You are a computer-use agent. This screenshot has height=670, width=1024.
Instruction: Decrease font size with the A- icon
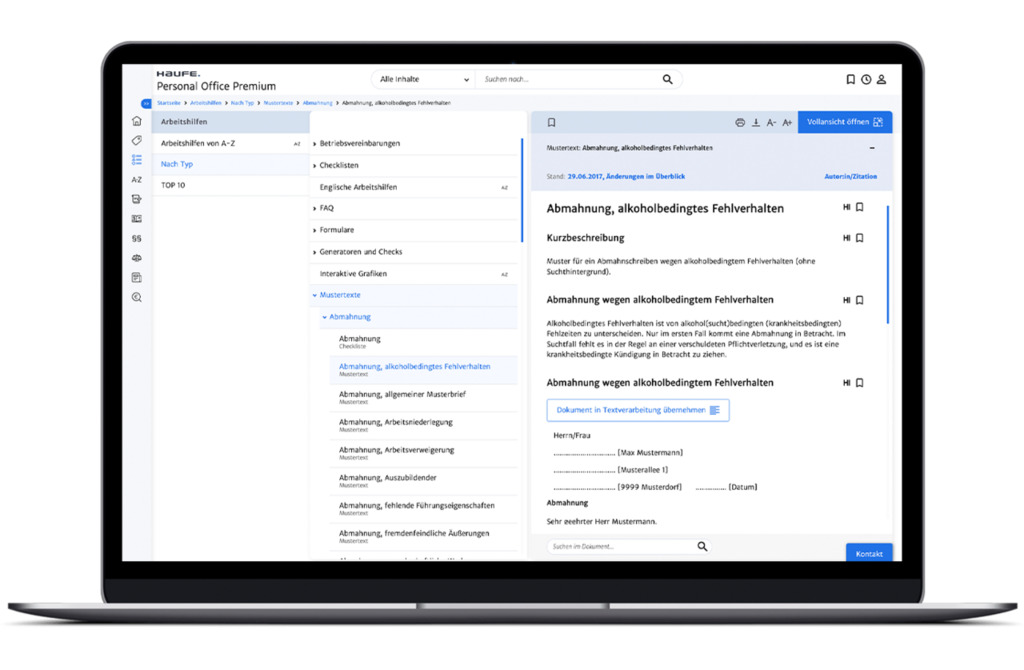point(771,122)
